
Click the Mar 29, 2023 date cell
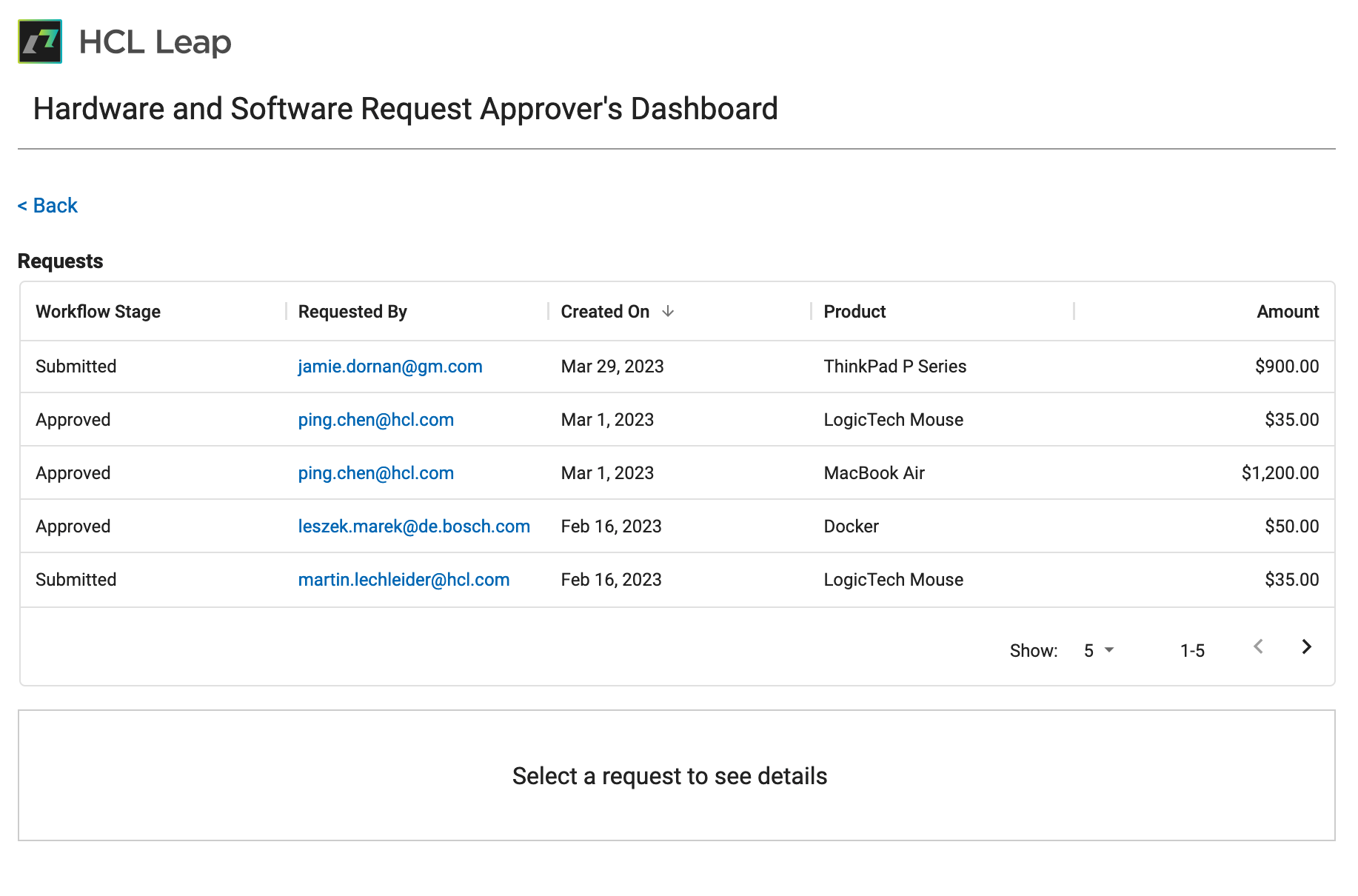612,367
